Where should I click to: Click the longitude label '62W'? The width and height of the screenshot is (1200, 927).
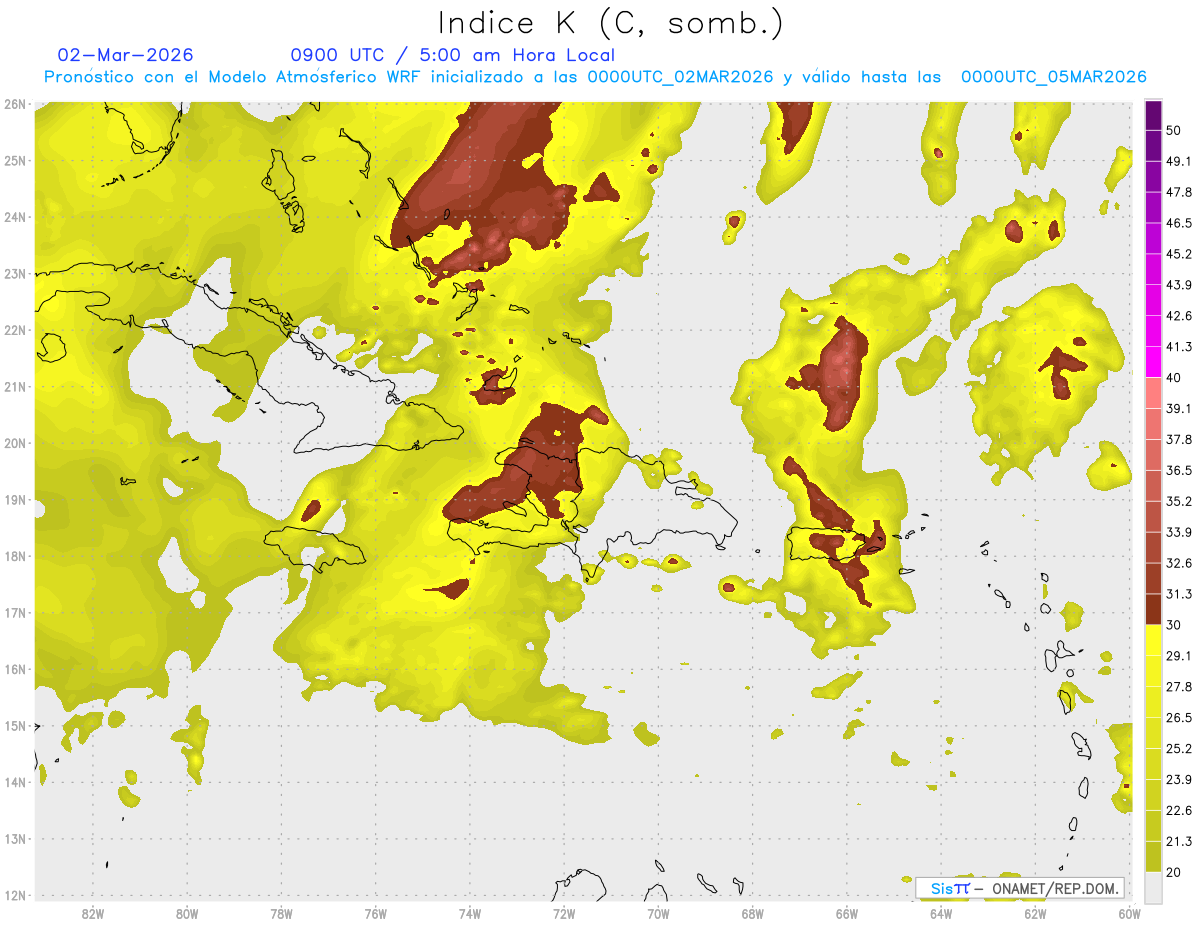(1035, 913)
